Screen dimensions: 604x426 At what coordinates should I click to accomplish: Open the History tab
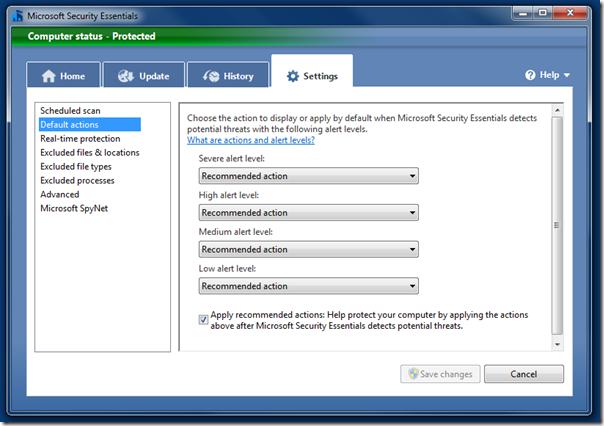click(228, 75)
